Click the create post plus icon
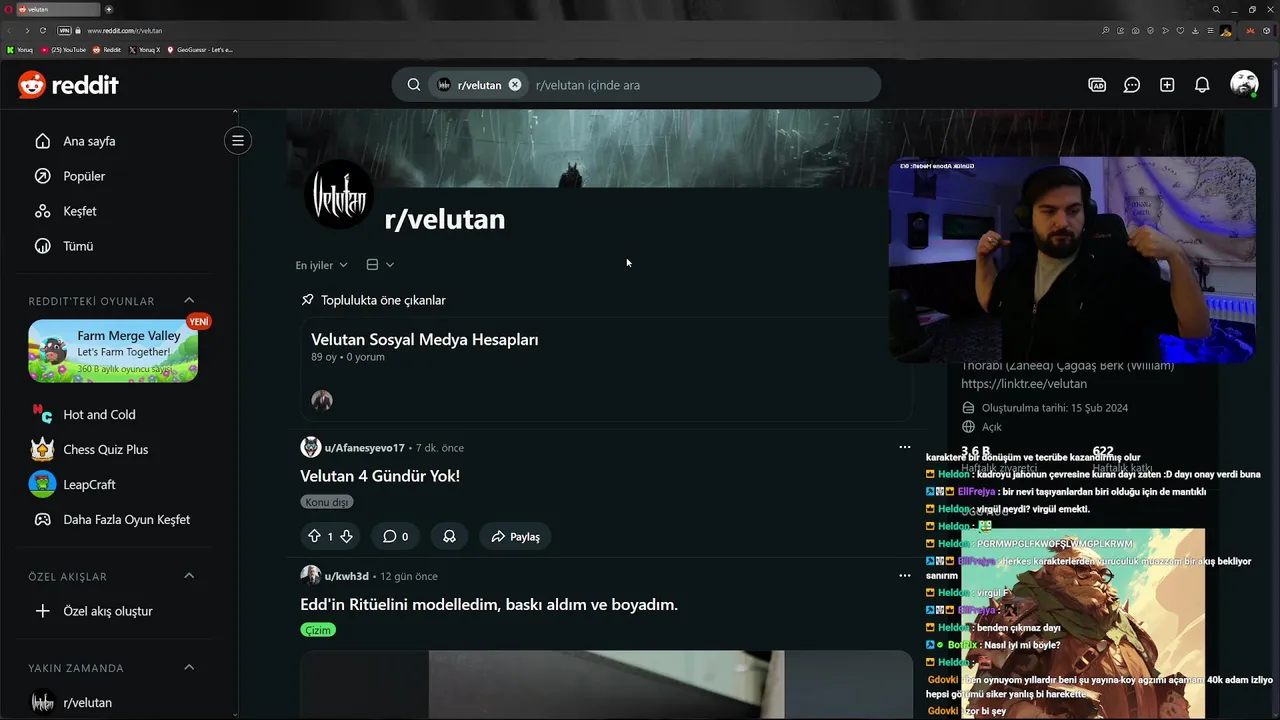1280x720 pixels. point(1167,85)
